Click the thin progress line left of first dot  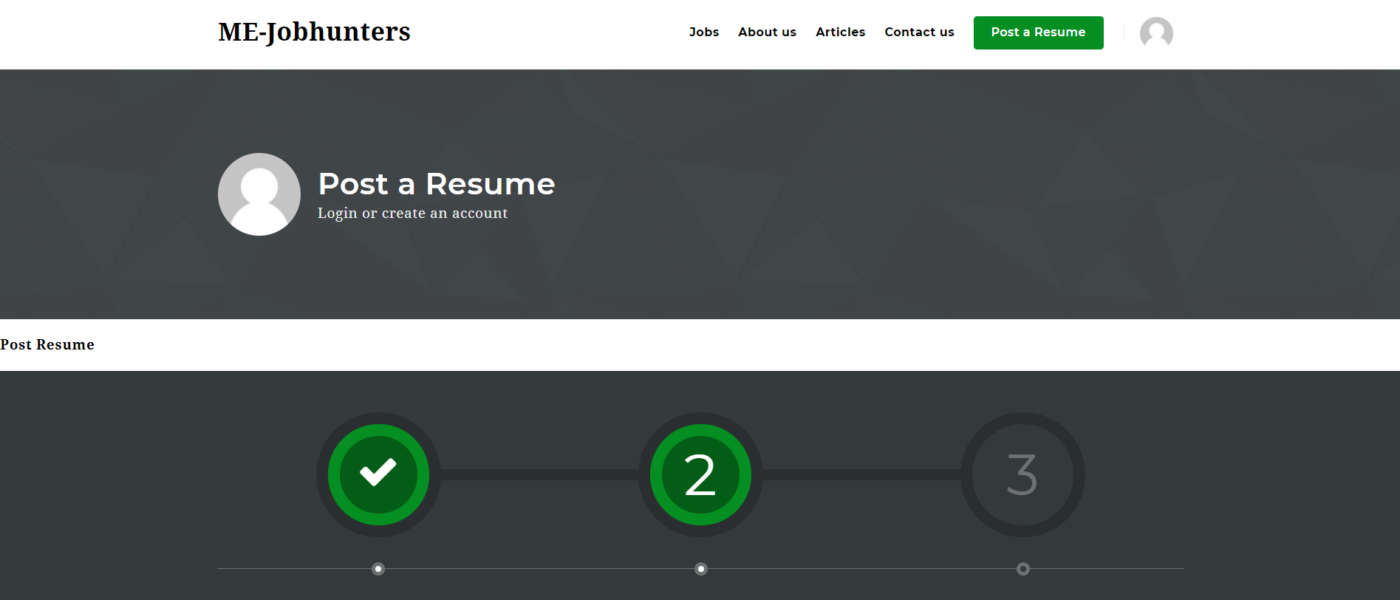click(295, 569)
